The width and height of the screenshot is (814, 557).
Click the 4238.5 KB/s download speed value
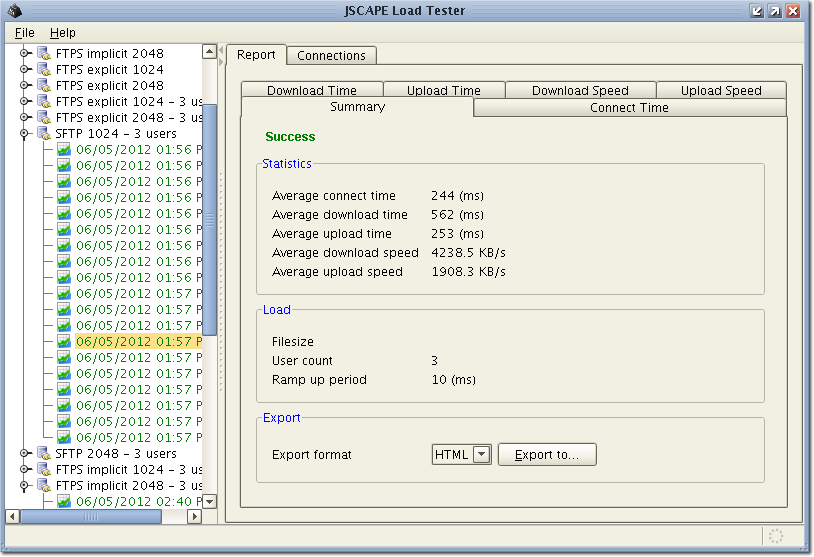468,253
